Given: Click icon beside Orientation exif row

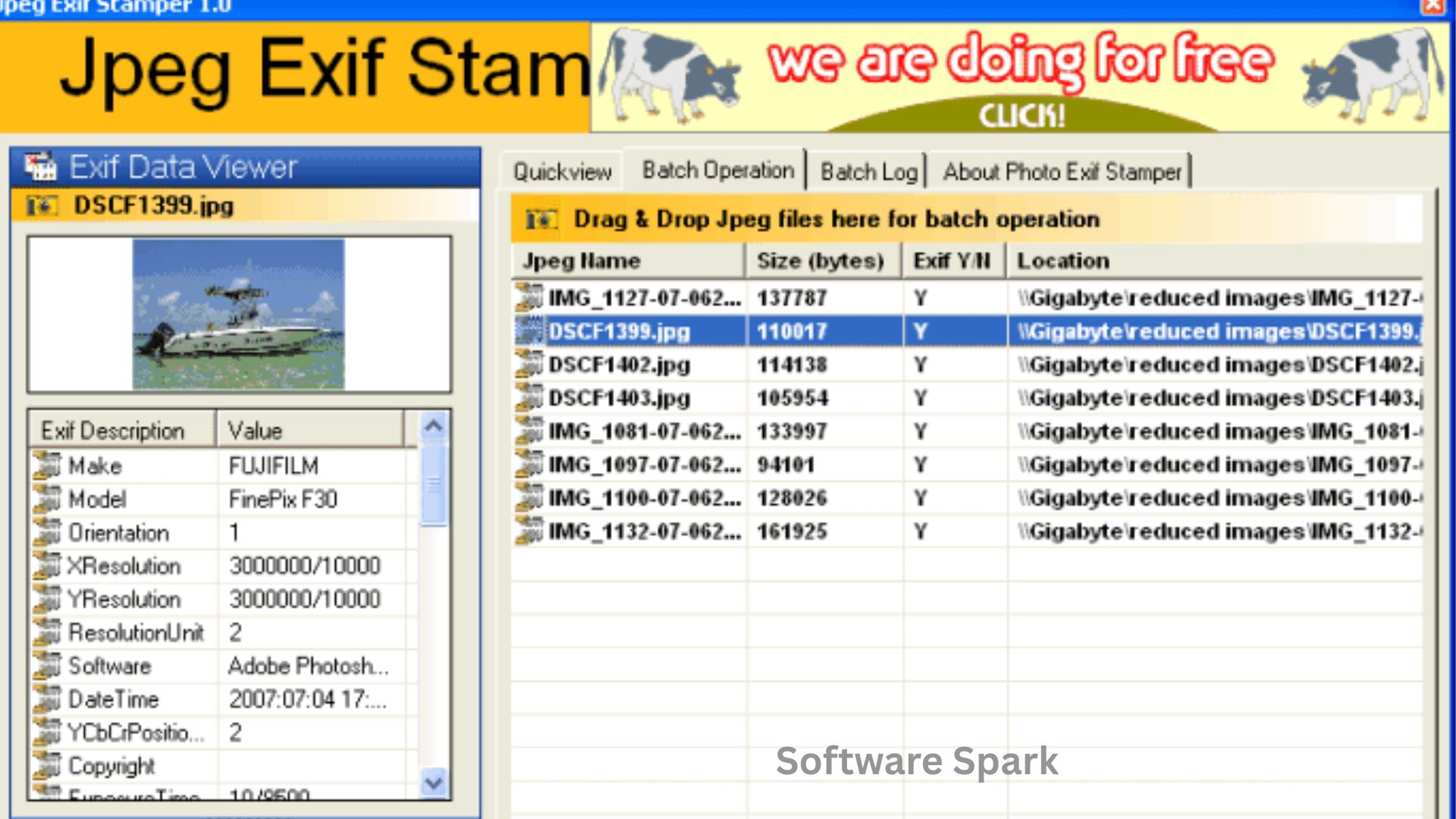Looking at the screenshot, I should pyautogui.click(x=47, y=532).
